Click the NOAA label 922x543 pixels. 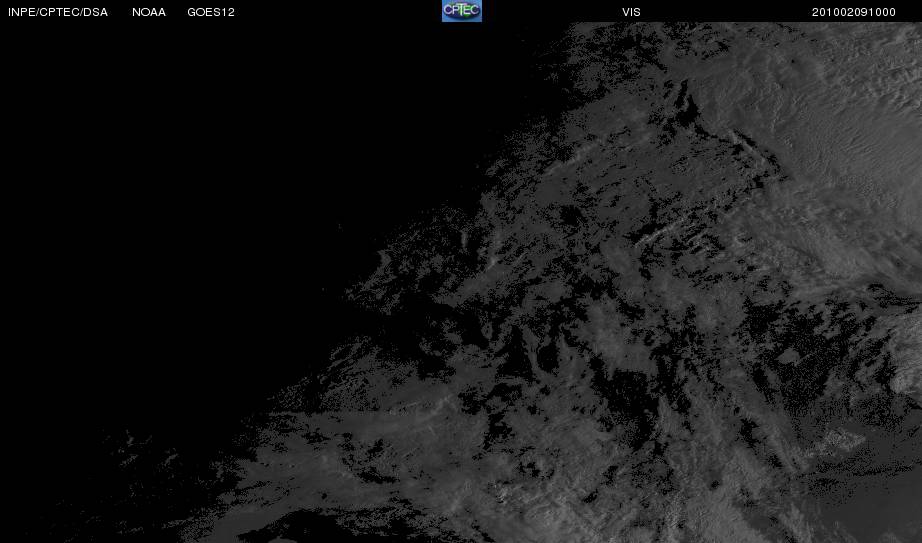click(149, 12)
